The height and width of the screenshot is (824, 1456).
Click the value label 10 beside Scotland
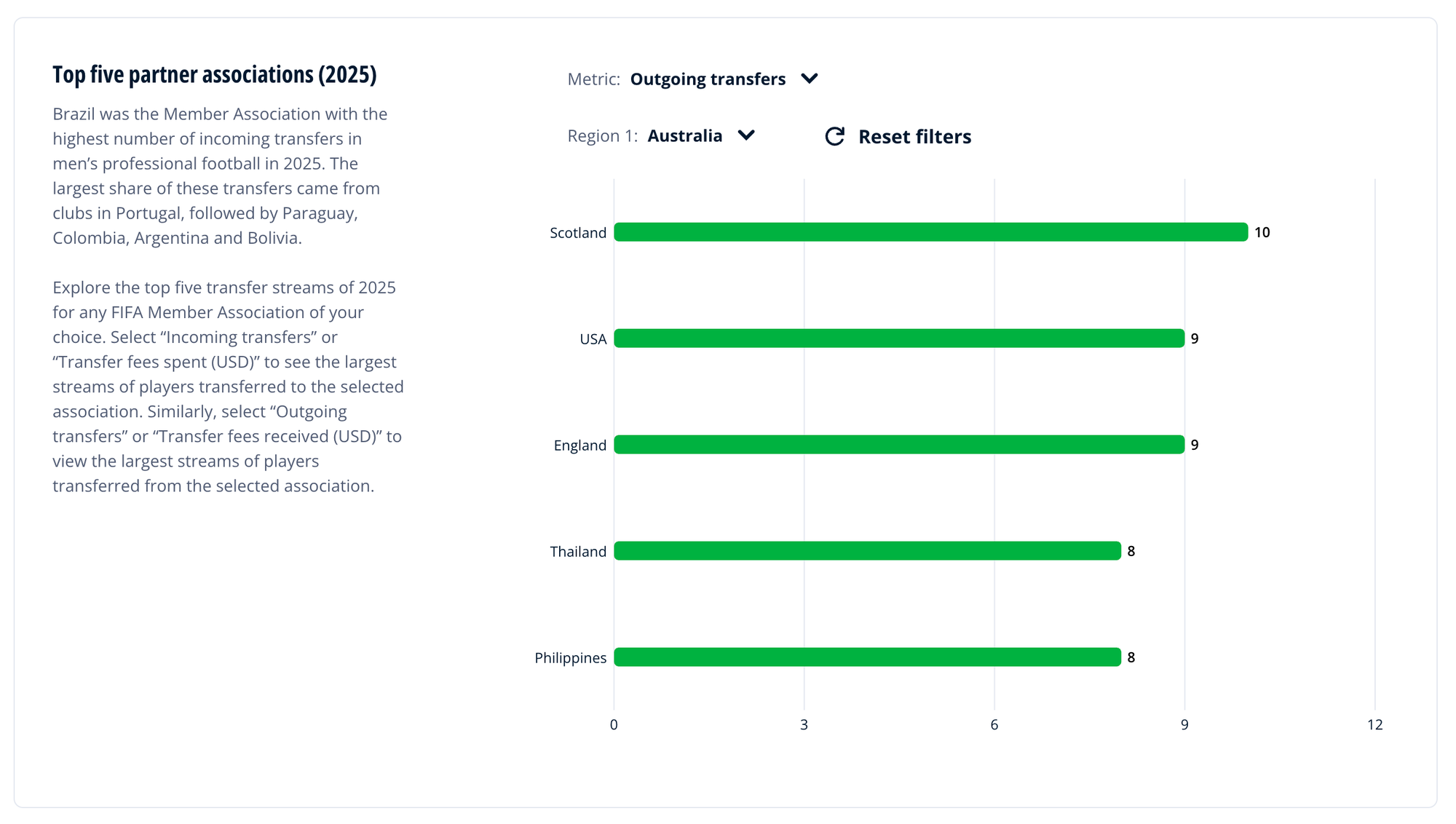coord(1262,232)
